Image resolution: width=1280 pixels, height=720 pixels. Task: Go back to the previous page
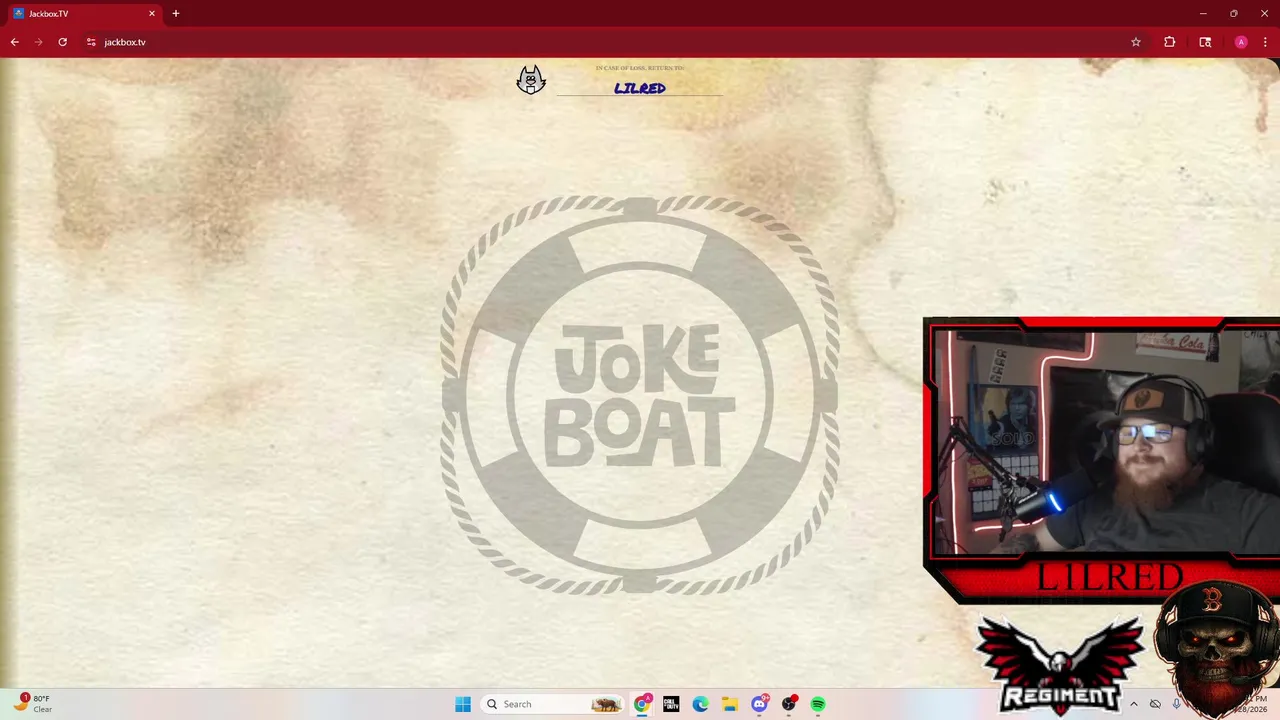(14, 42)
